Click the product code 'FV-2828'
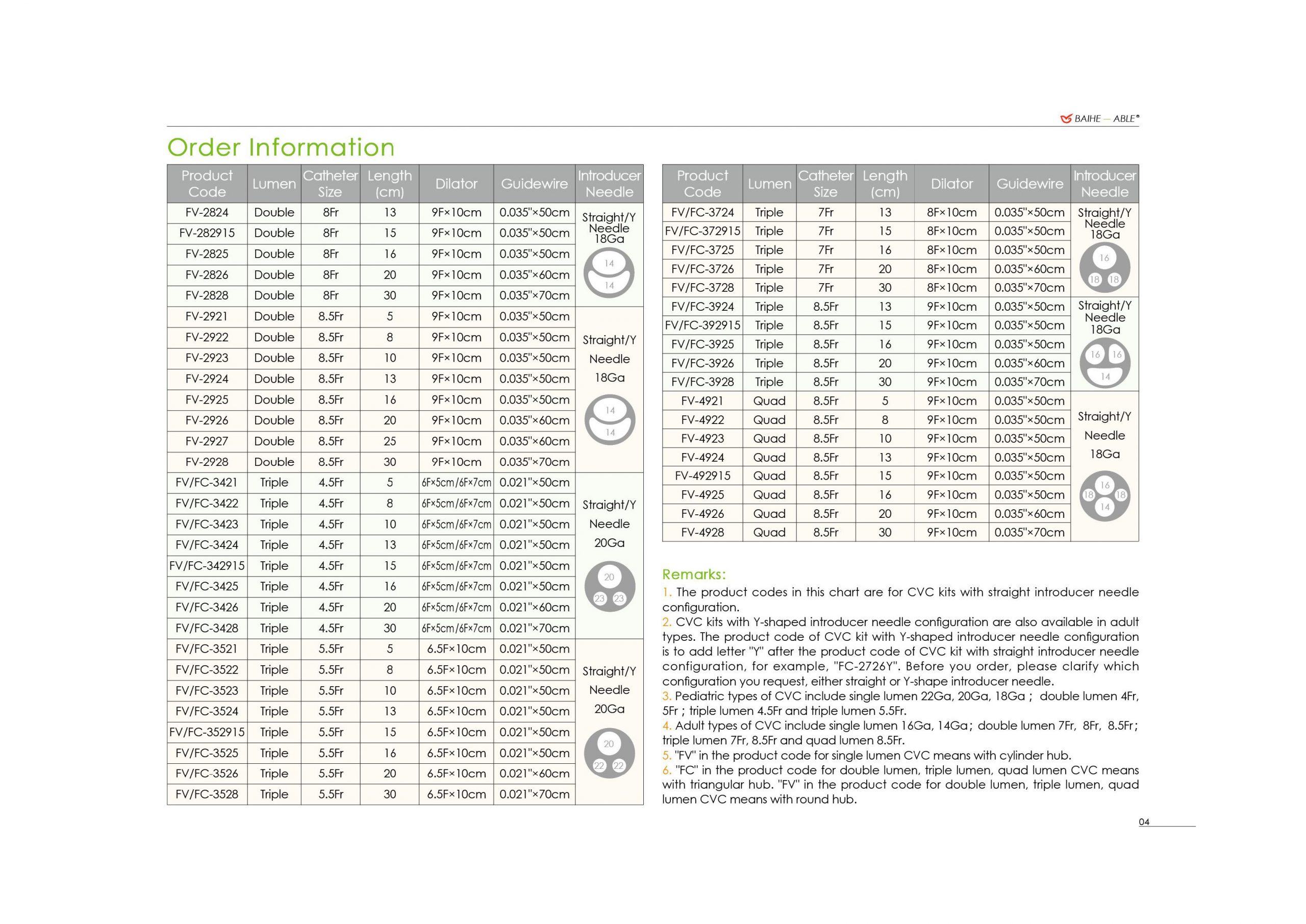This screenshot has width=1306, height=924. [207, 296]
